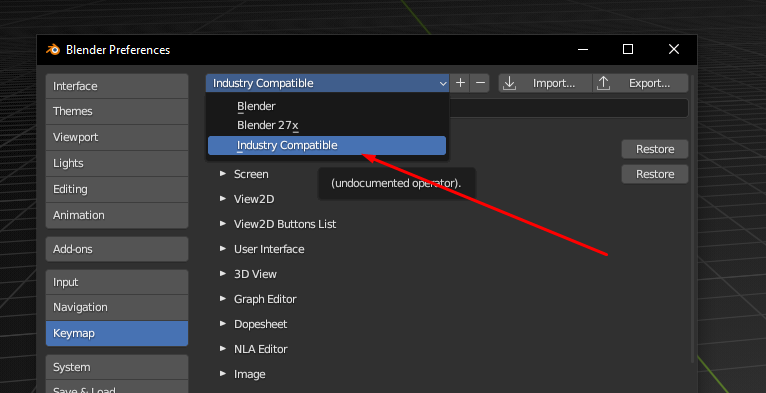
Task: Go to the Navigation preferences tab
Action: click(117, 307)
